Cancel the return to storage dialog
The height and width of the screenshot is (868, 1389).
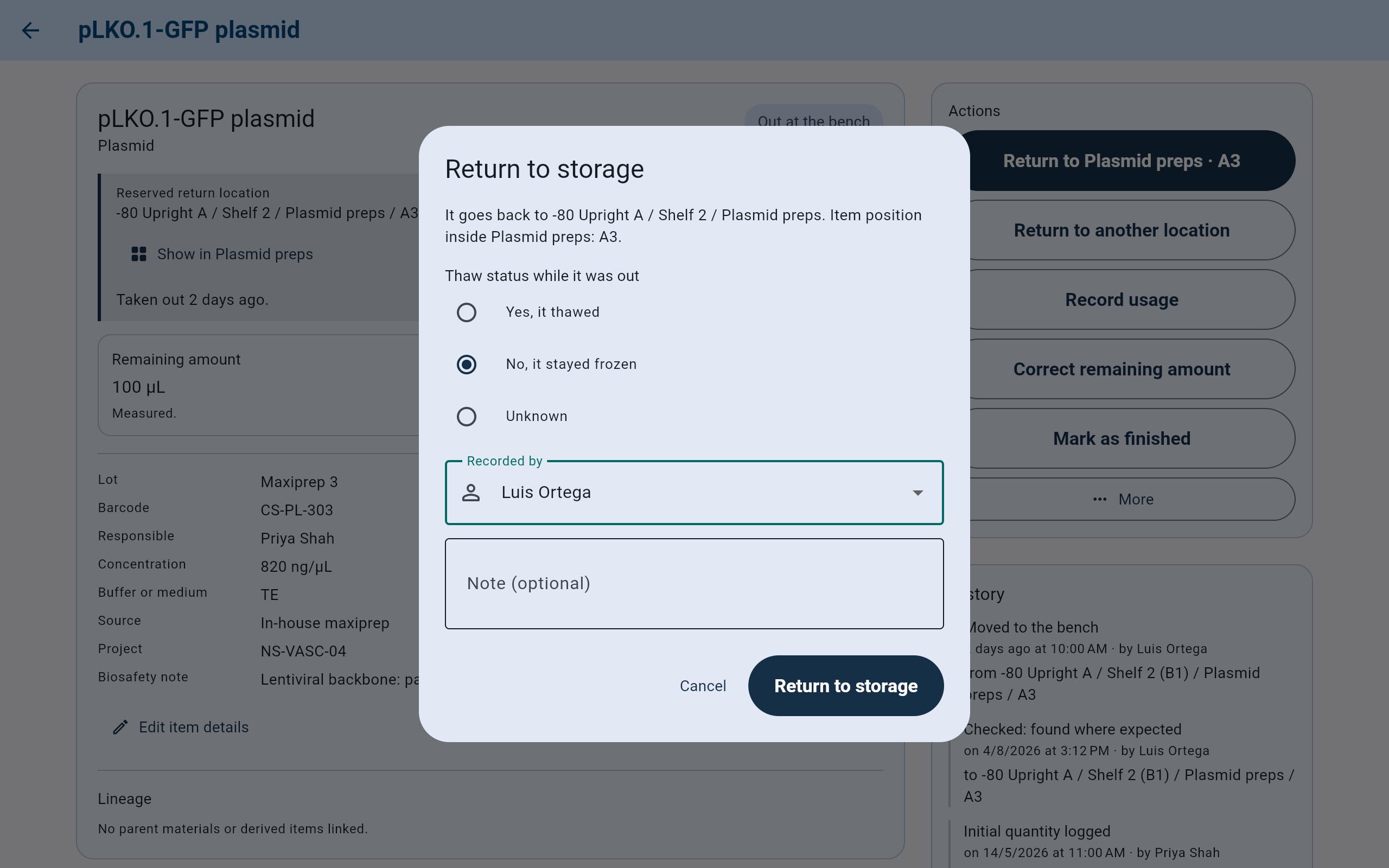point(703,685)
